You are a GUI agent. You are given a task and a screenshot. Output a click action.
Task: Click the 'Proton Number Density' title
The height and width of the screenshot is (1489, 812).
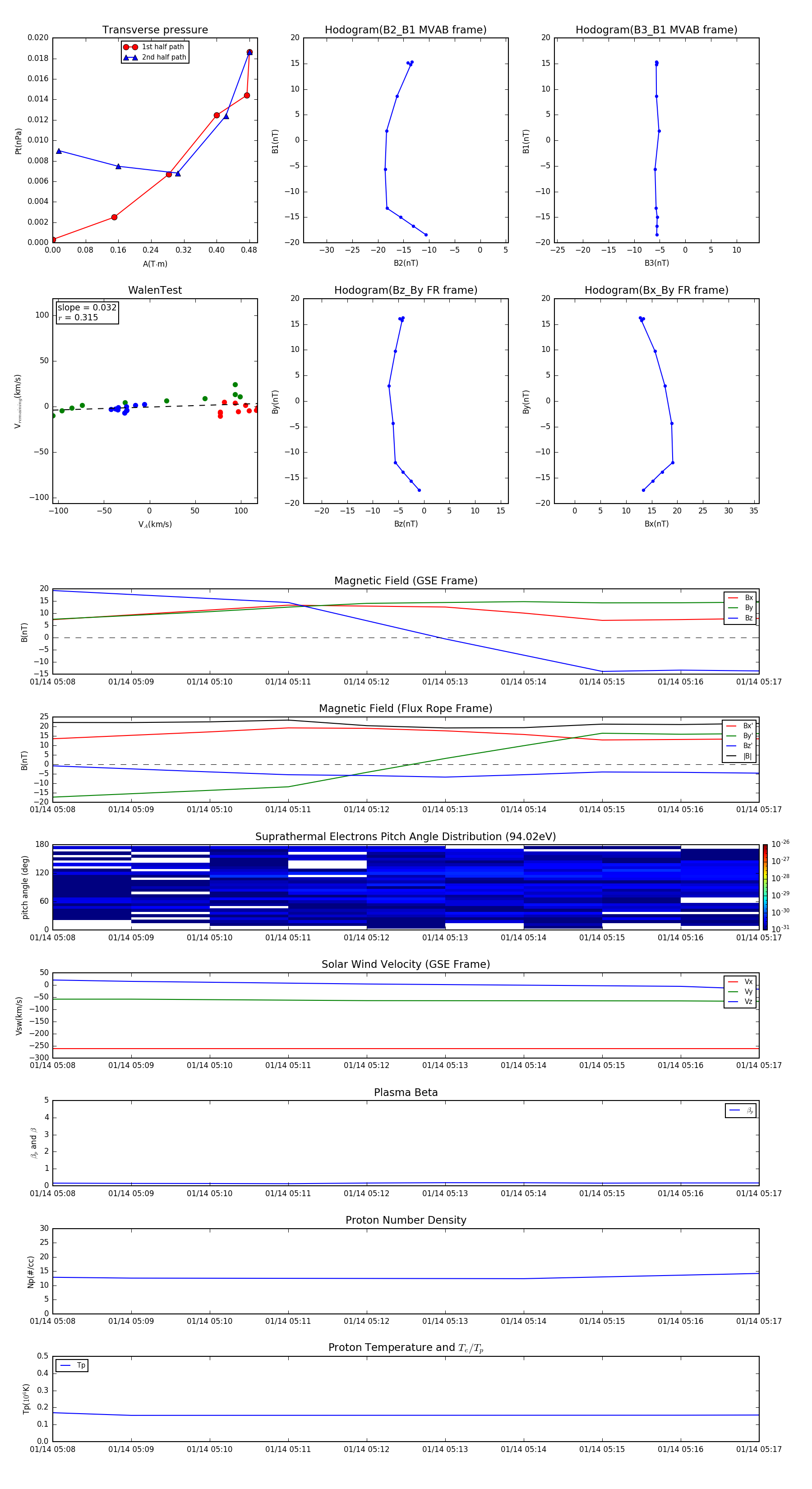pos(406,1220)
